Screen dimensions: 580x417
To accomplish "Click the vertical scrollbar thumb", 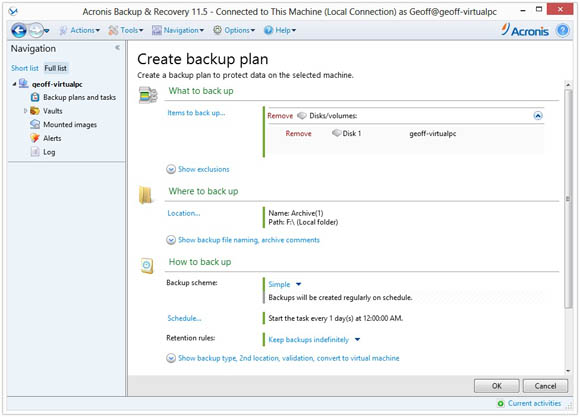I will click(x=568, y=199).
